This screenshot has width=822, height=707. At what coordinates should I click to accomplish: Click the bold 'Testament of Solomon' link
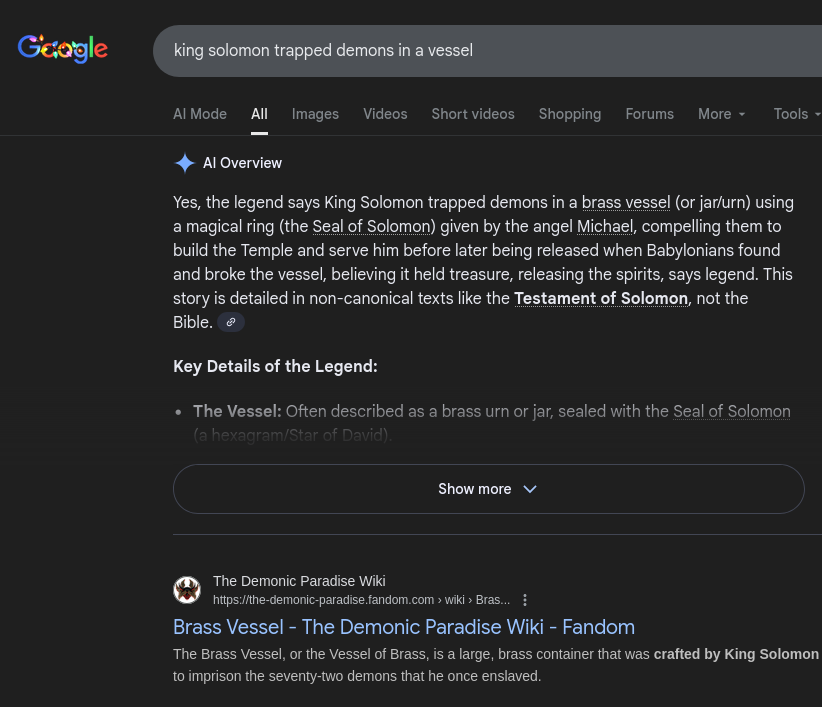(601, 298)
